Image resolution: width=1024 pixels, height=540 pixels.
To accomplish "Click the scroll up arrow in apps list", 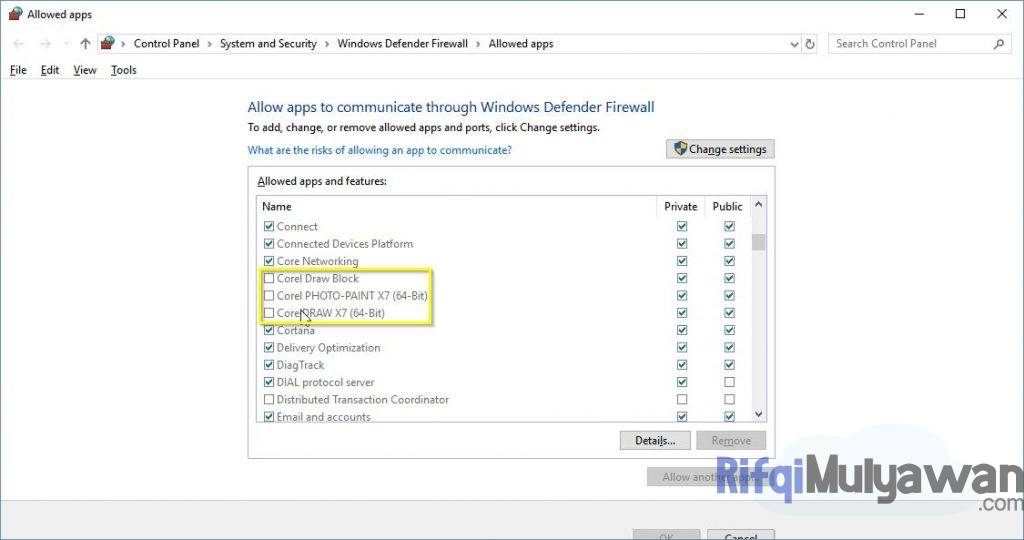I will coord(758,206).
